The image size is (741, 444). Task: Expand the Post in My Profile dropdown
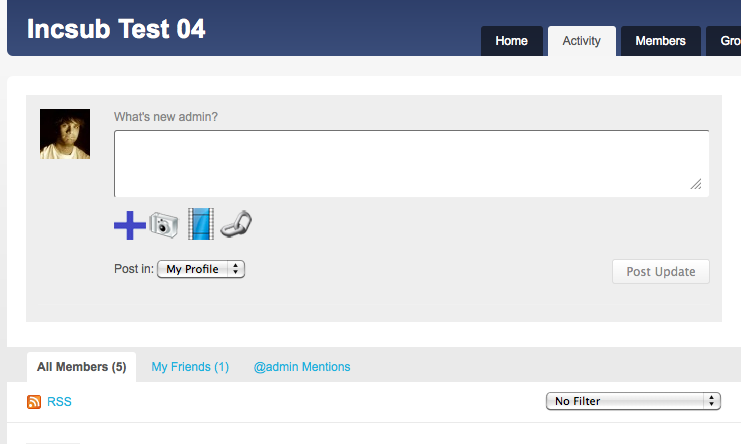click(201, 269)
